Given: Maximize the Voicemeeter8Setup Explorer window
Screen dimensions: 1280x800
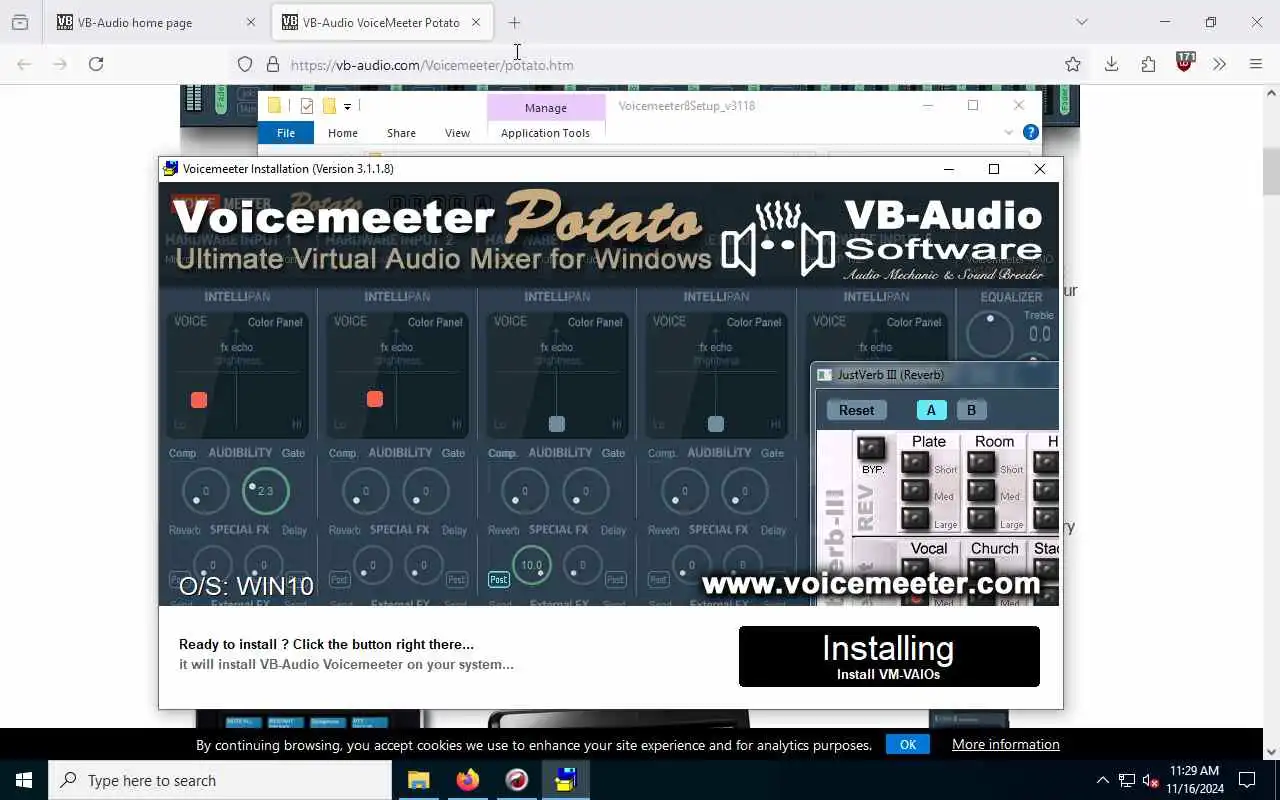Looking at the screenshot, I should point(973,105).
